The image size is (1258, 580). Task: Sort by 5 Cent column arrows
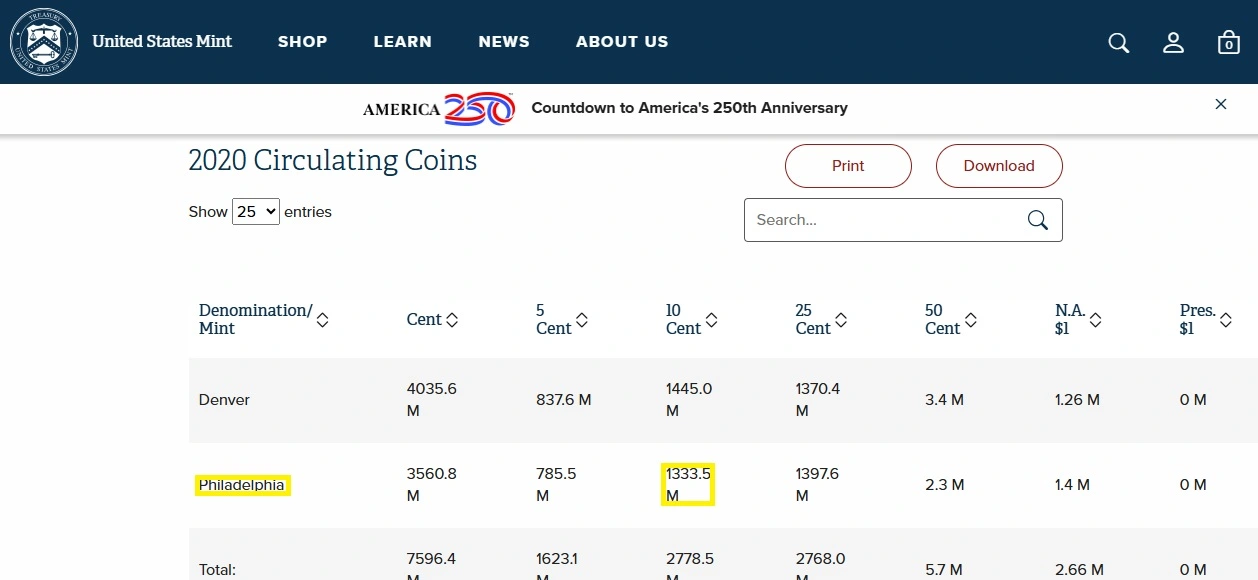tap(582, 319)
